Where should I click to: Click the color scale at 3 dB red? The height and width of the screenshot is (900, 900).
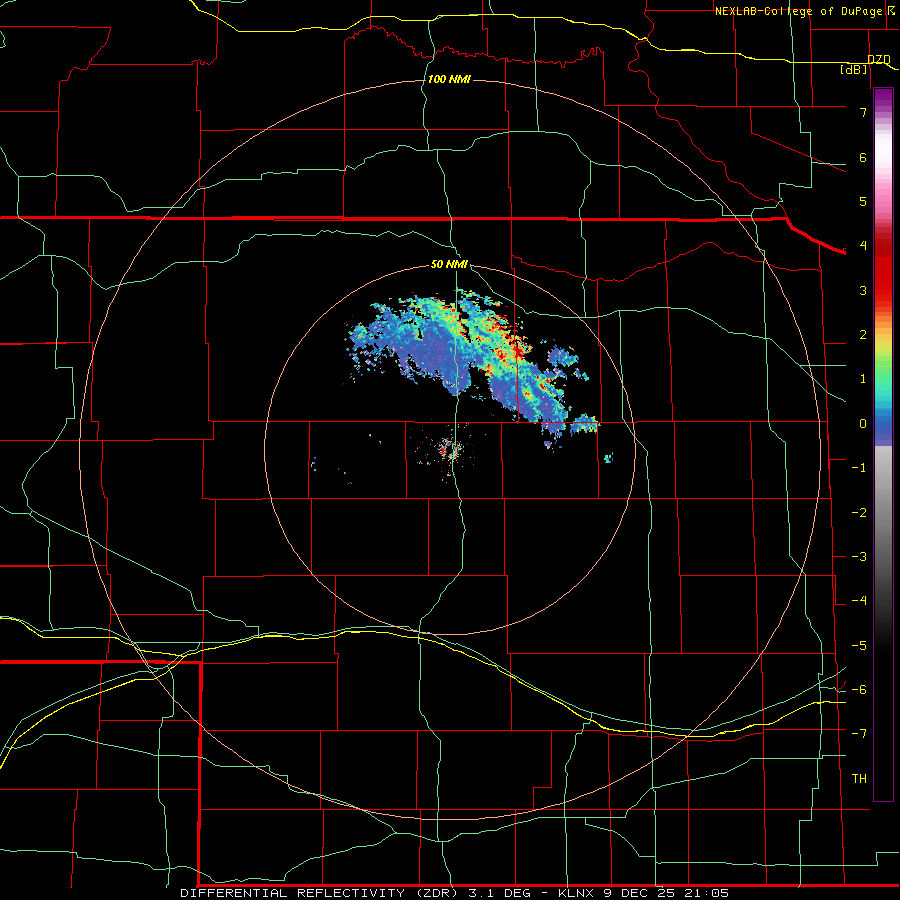pos(883,290)
